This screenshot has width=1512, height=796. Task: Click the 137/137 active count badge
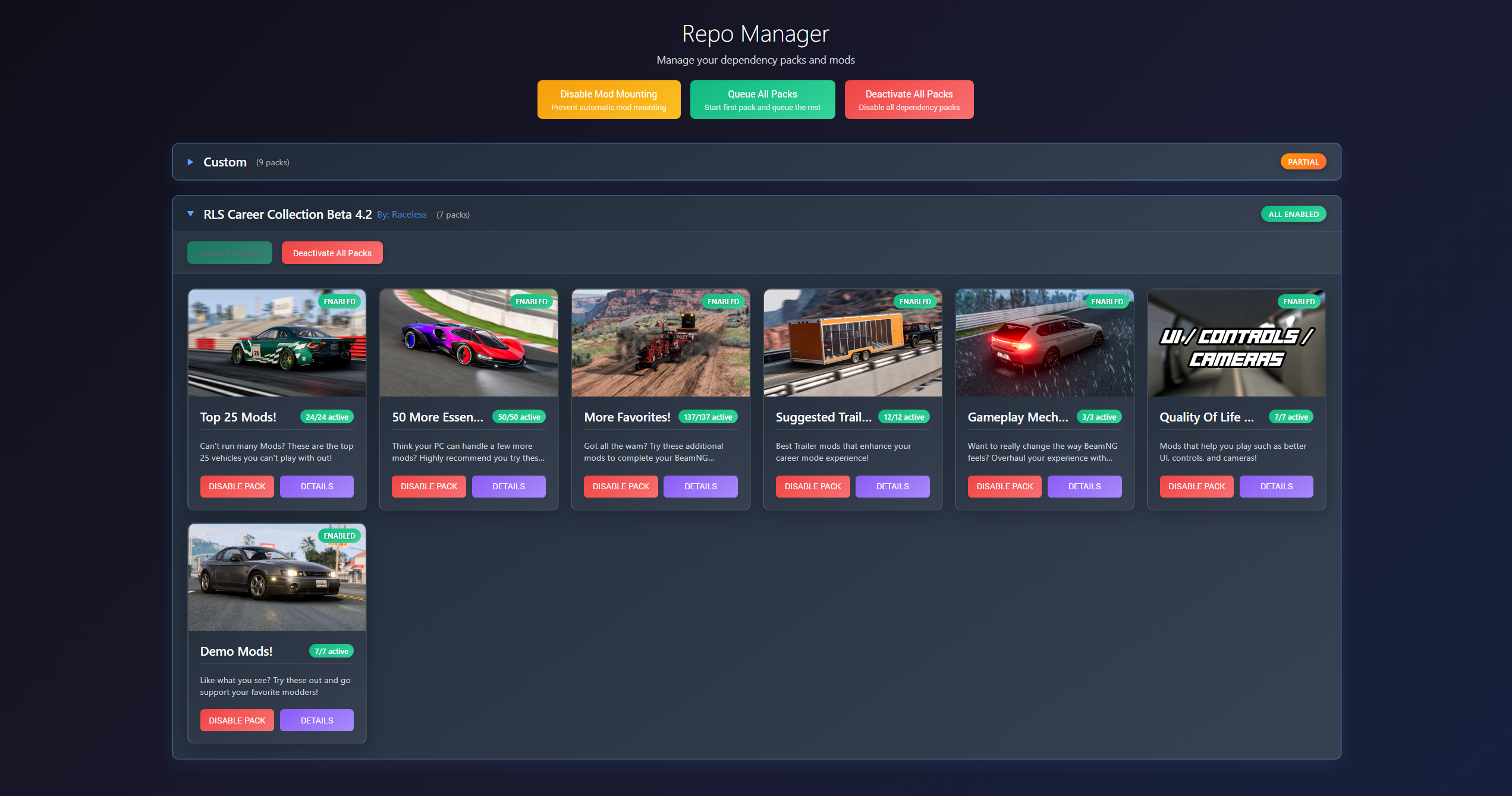(x=708, y=417)
